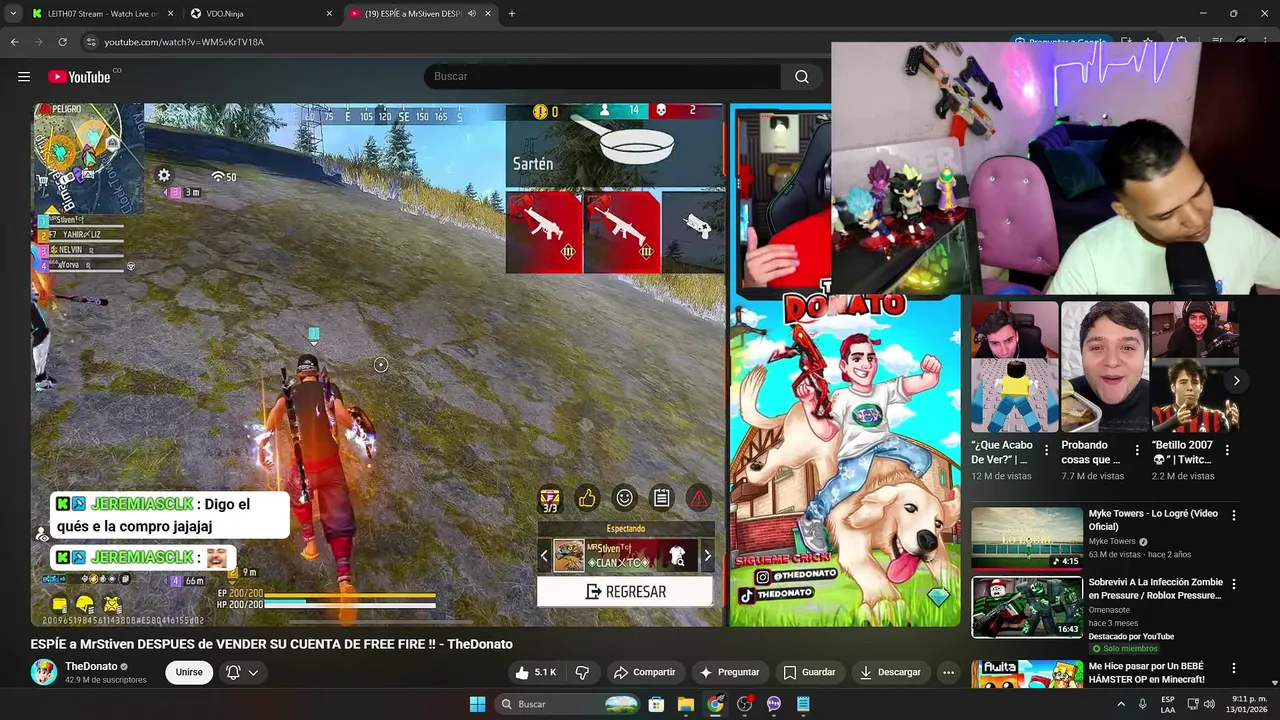This screenshot has width=1280, height=720.
Task: Go back with the browser back arrow
Action: point(14,42)
